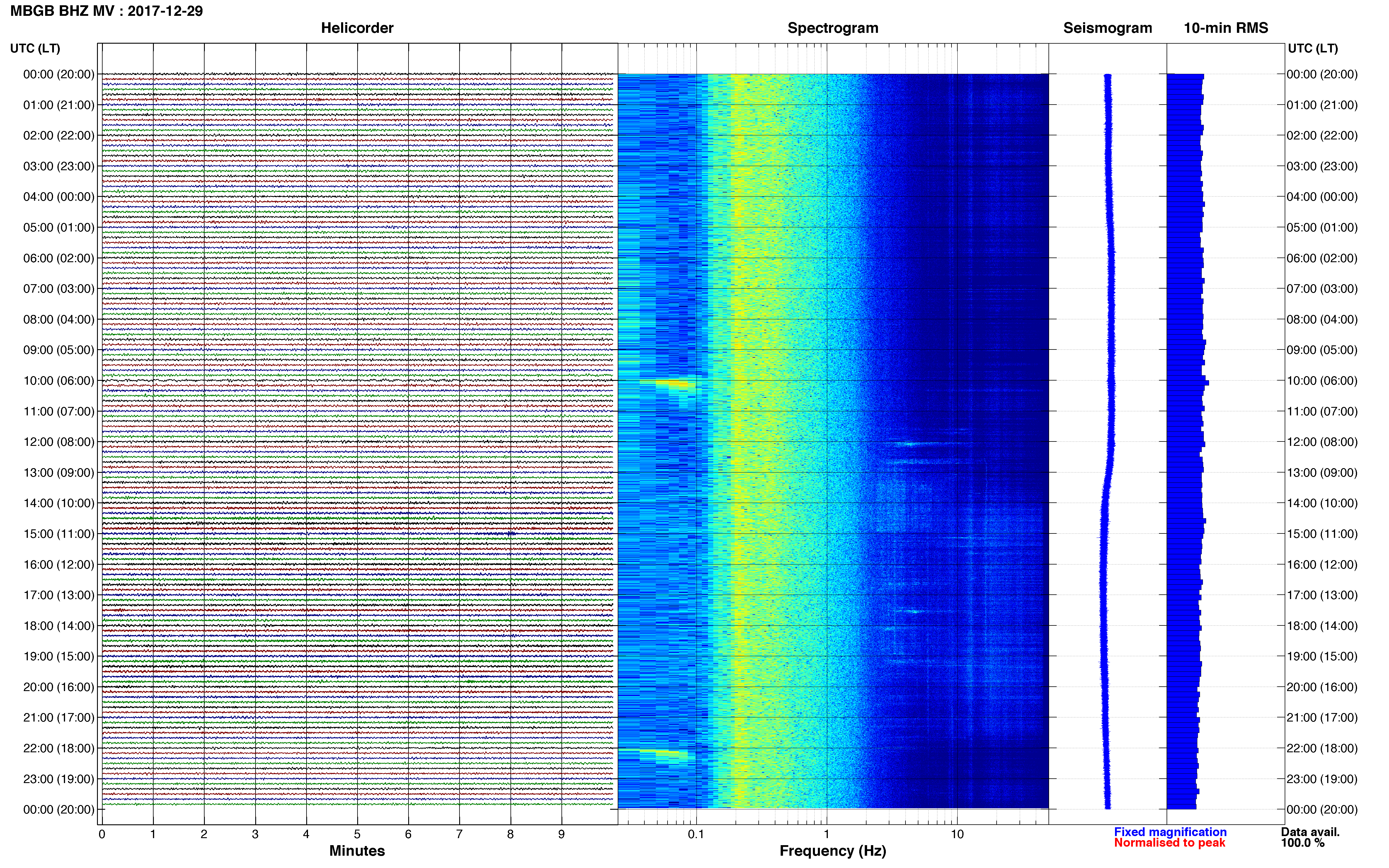
Task: Click the title 'MBGB BHZ MV : 2017-12-29'
Action: coord(107,11)
